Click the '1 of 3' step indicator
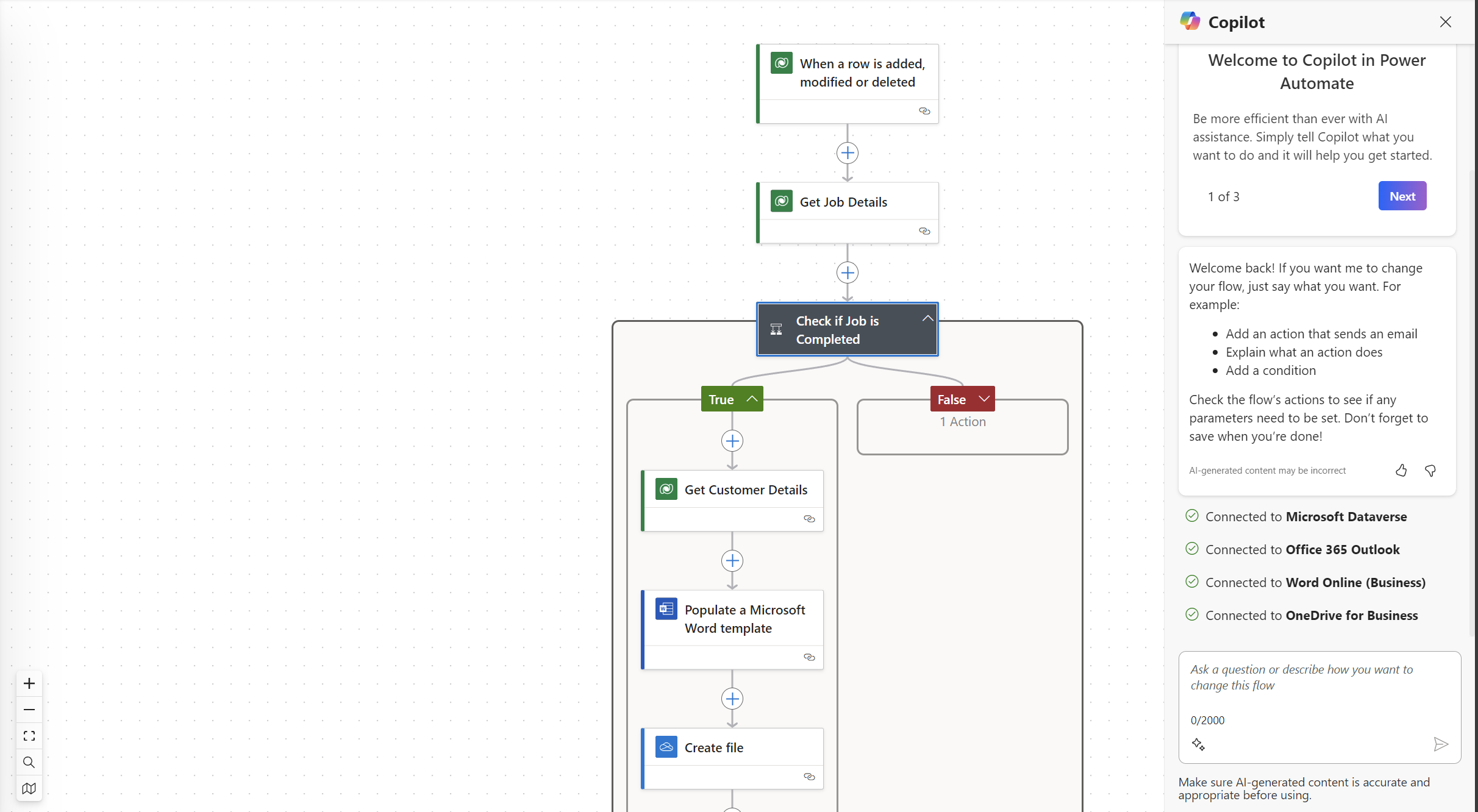Image resolution: width=1478 pixels, height=812 pixels. (1223, 196)
